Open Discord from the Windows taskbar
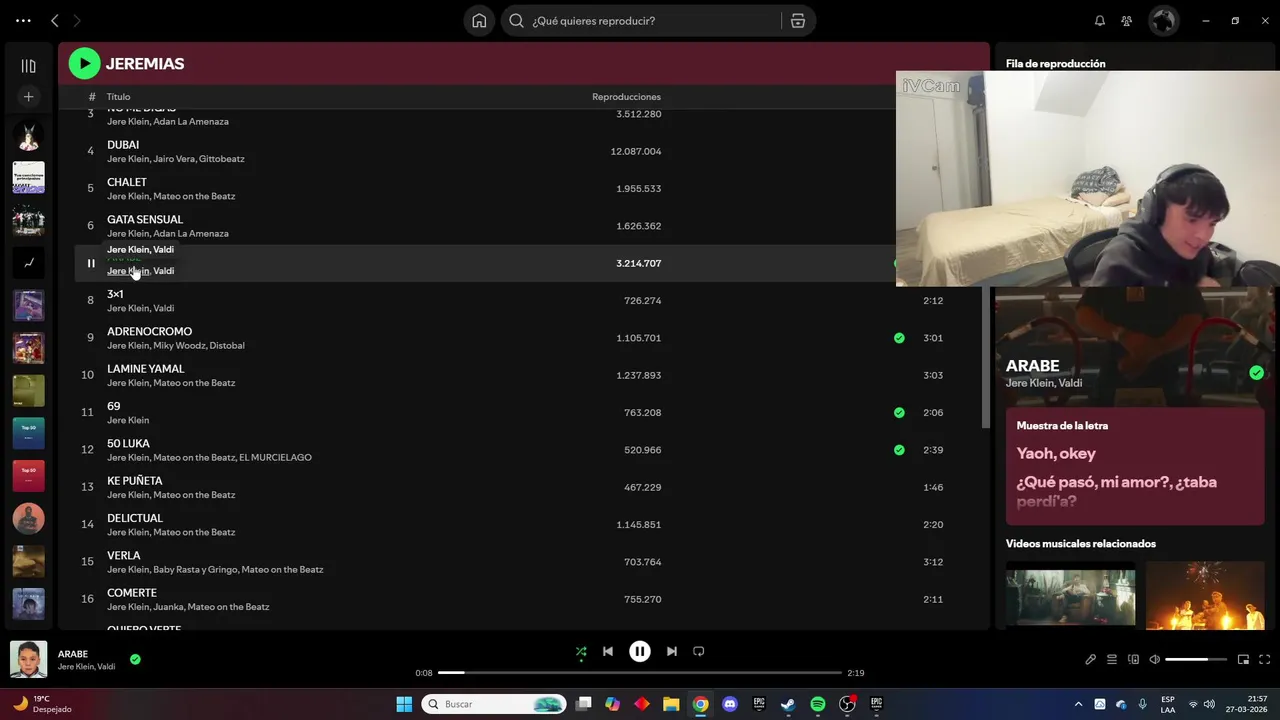Viewport: 1280px width, 720px height. click(x=730, y=704)
